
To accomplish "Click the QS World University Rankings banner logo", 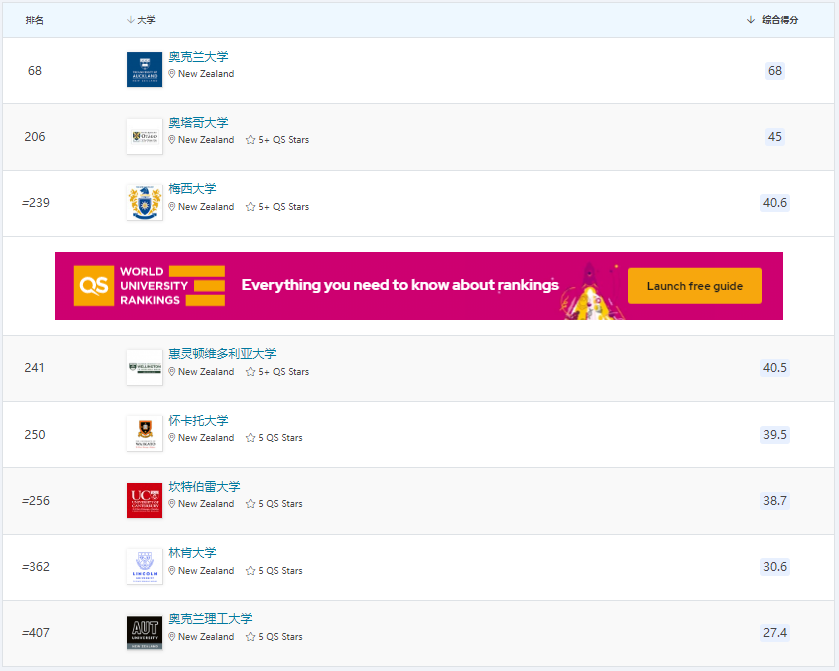I will (x=150, y=286).
